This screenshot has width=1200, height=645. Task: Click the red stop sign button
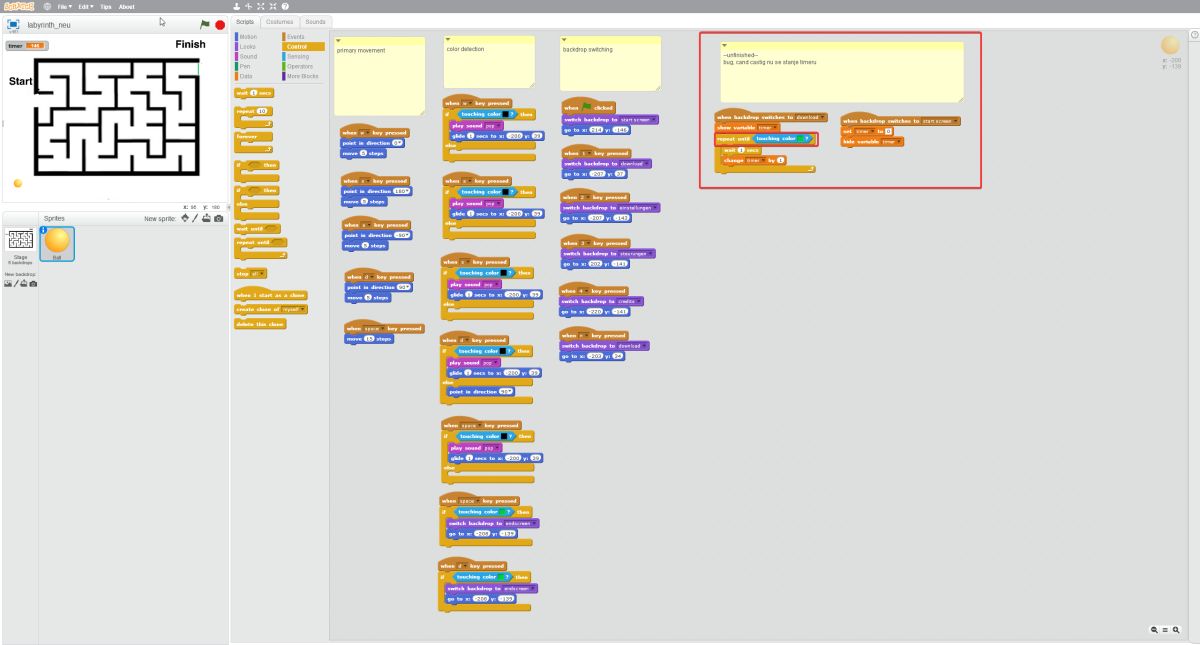pyautogui.click(x=220, y=24)
